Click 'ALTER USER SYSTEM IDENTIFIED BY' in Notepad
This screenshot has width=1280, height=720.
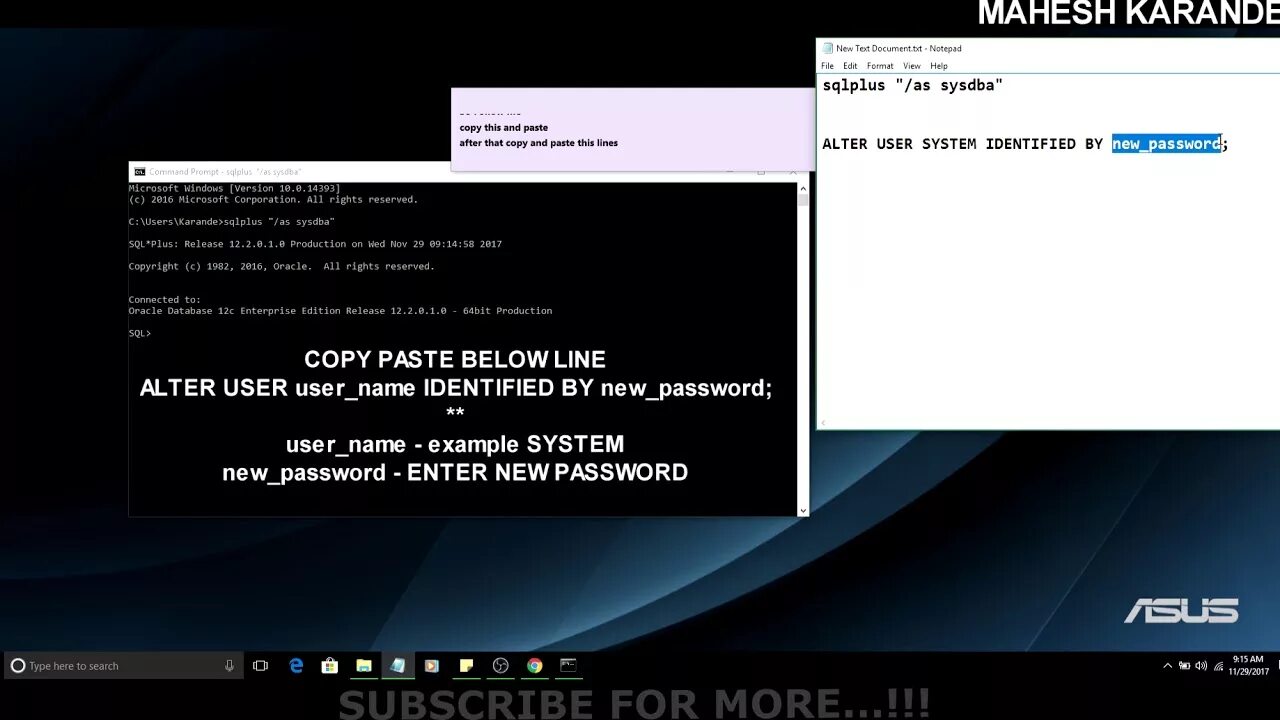[962, 144]
